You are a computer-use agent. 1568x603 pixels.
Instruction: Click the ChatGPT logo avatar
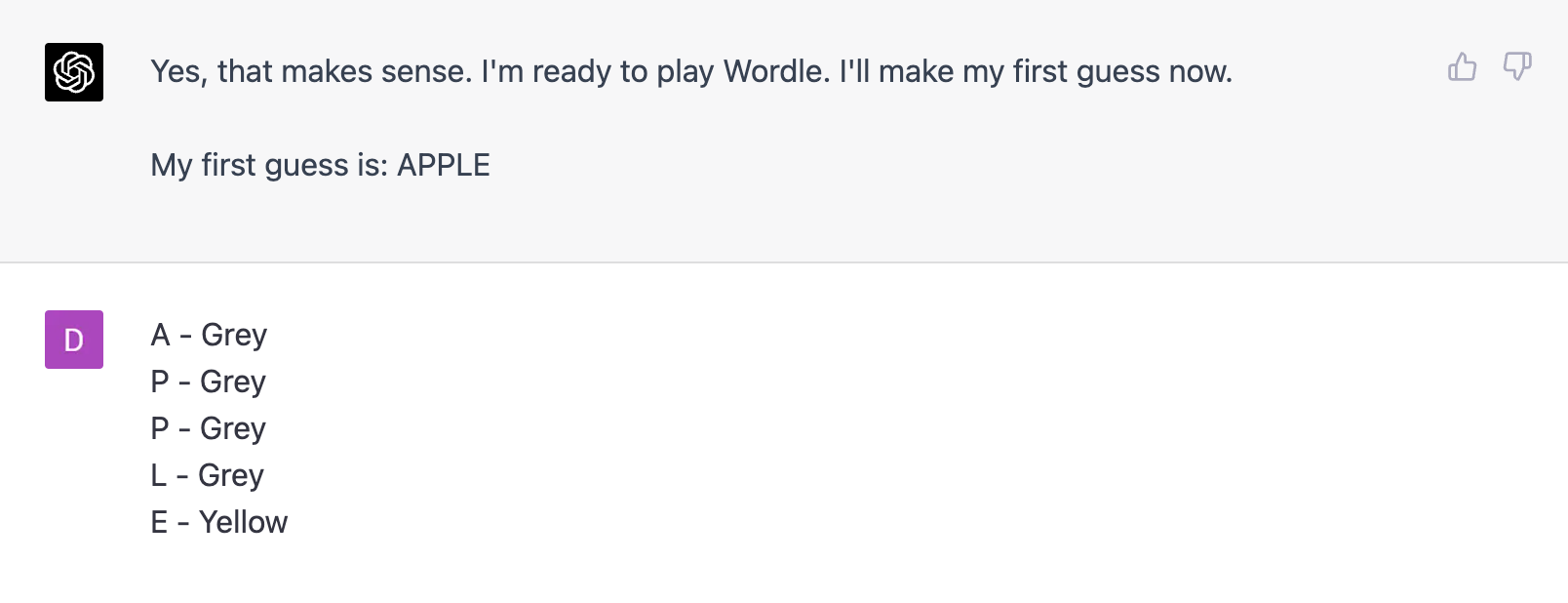[74, 72]
